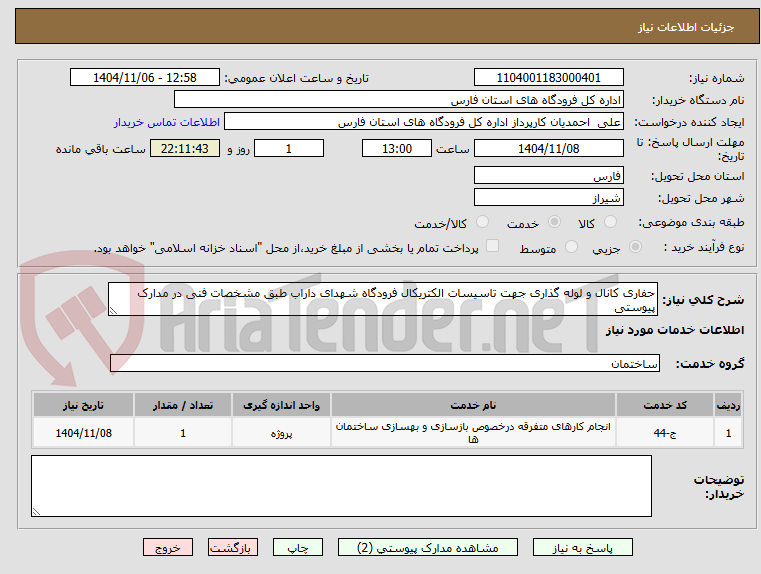The width and height of the screenshot is (761, 574).
Task: Select the کالا/خدمت radio button
Action: [x=482, y=222]
